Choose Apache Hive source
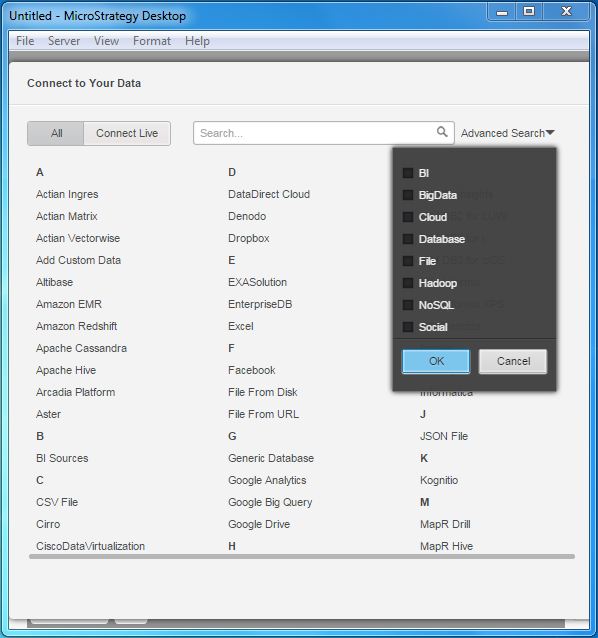 (66, 370)
